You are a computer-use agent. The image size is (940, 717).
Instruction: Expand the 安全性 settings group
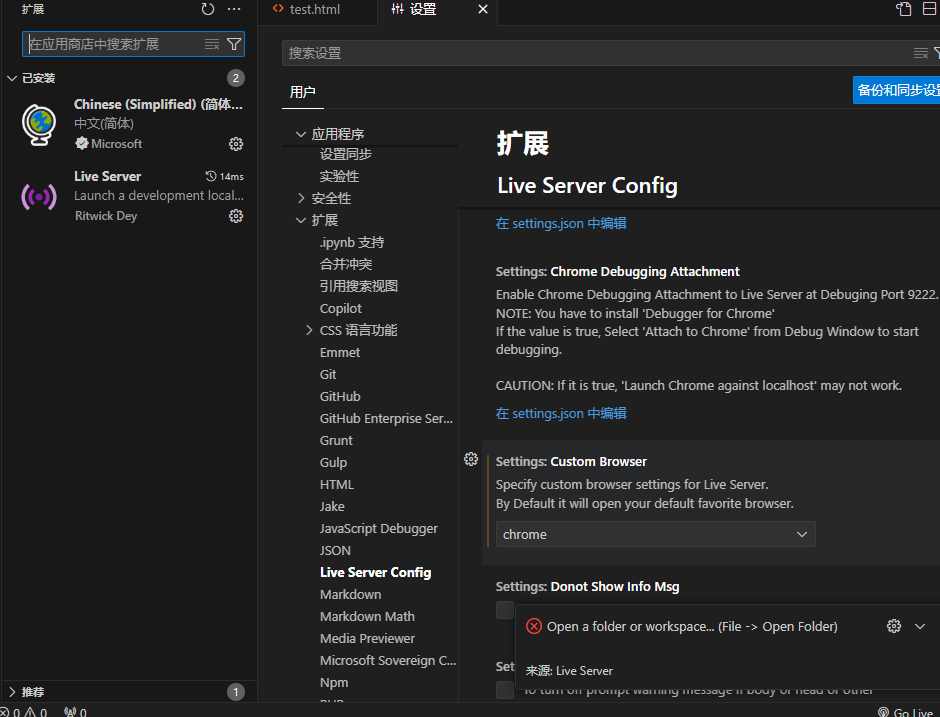click(x=301, y=198)
